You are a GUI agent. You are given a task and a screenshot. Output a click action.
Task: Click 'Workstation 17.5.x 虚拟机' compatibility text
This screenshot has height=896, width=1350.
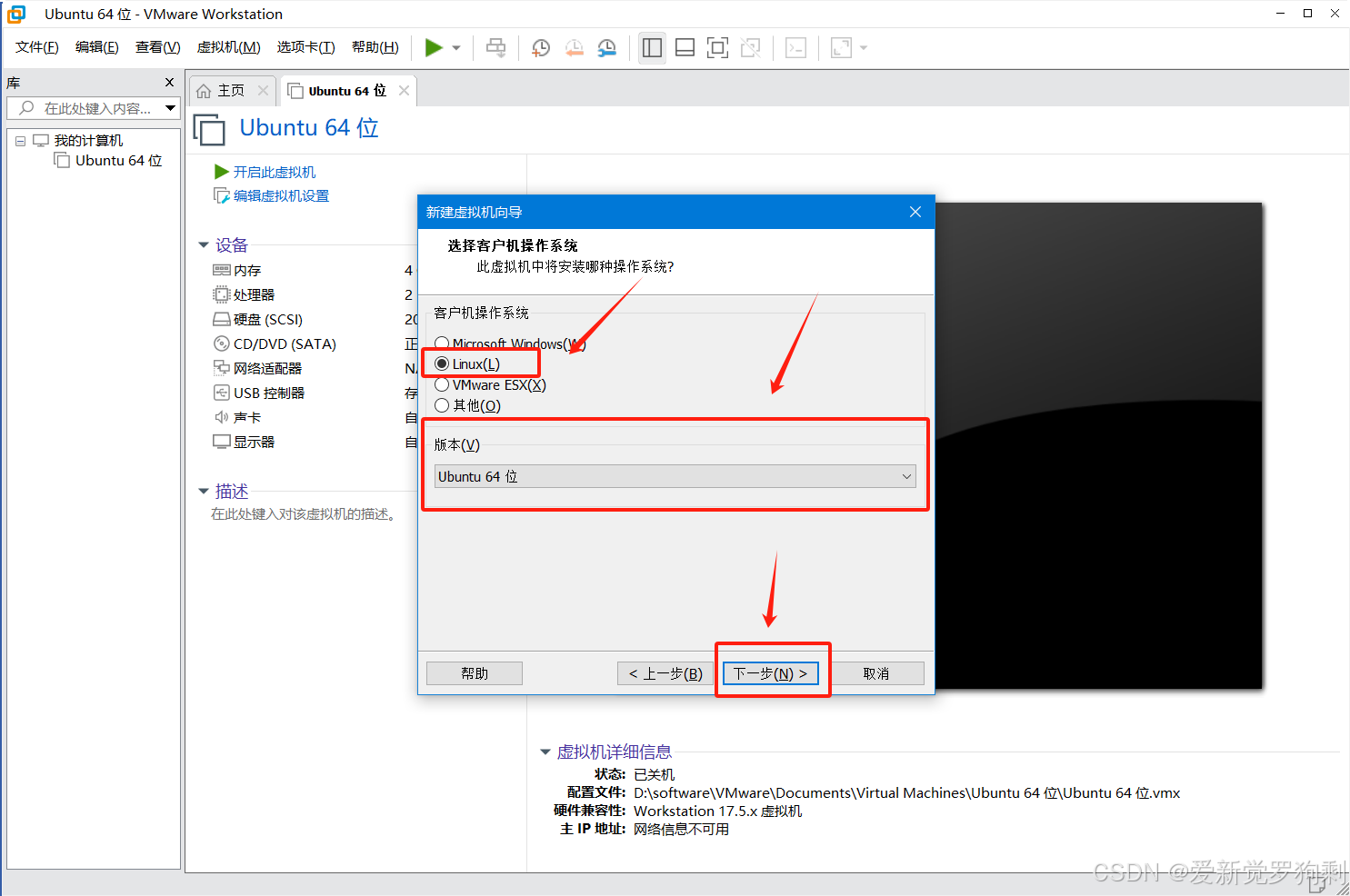coord(717,811)
